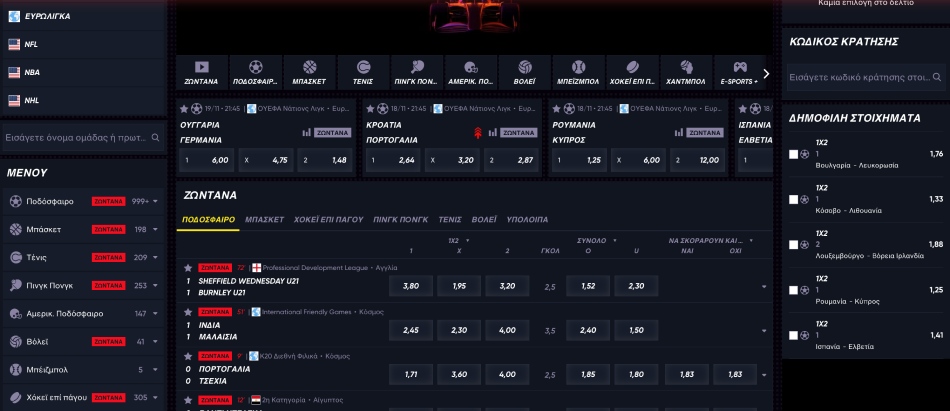The height and width of the screenshot is (411, 950).
Task: Open the ΝΑ ΣΚΟΡΑΡΟΥΝ ΚΑΙ market dropdown
Action: click(711, 241)
